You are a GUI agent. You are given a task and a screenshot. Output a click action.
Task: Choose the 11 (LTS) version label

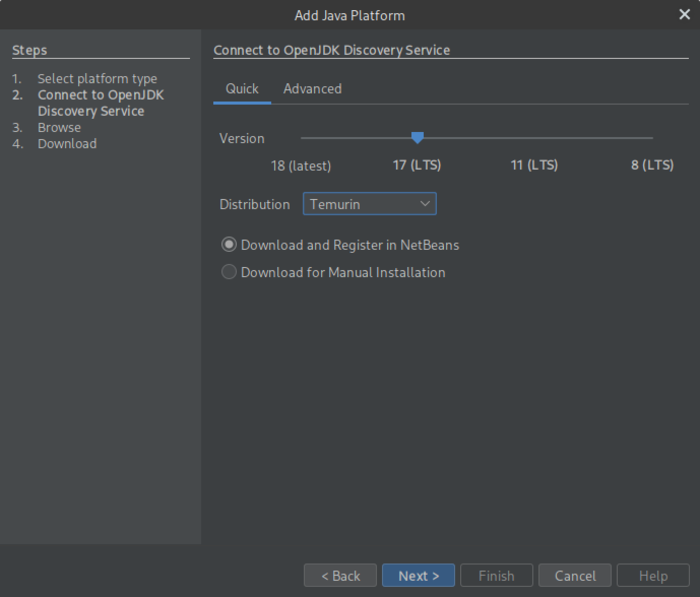pos(534,165)
